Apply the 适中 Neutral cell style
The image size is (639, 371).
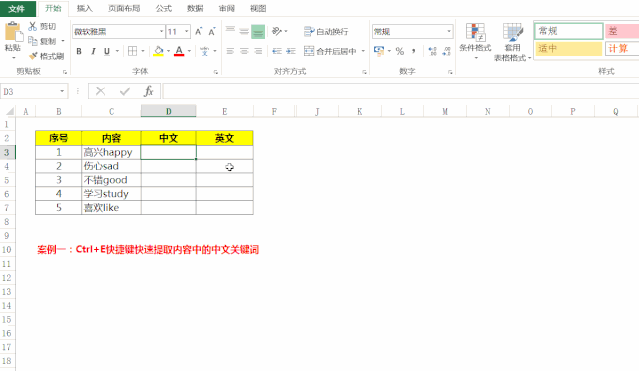[568, 49]
